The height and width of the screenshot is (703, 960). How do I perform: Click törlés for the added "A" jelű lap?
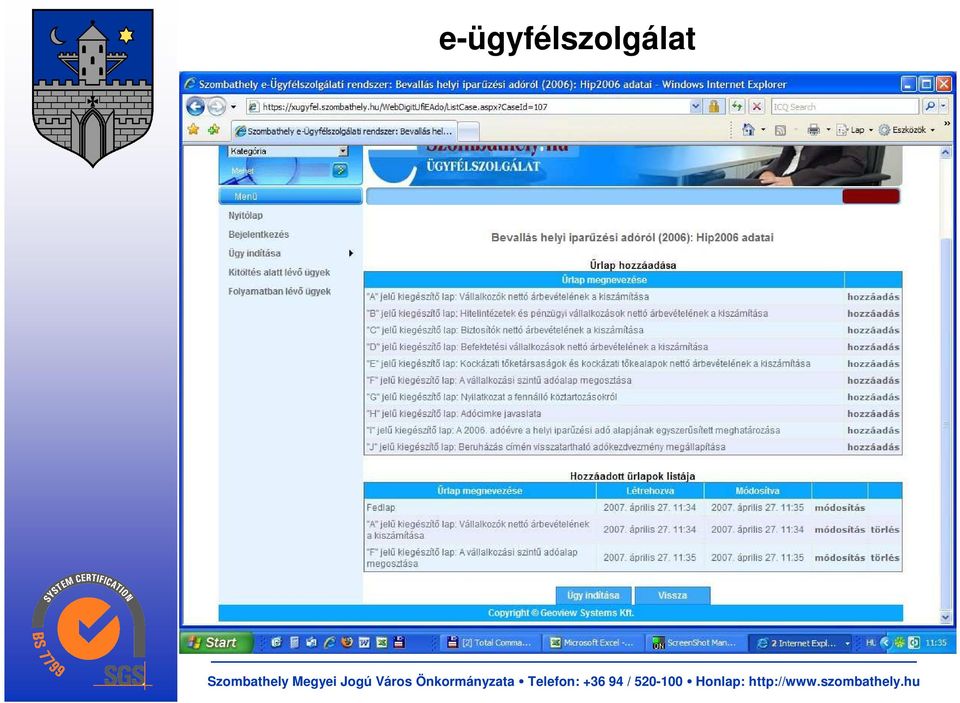[x=885, y=530]
